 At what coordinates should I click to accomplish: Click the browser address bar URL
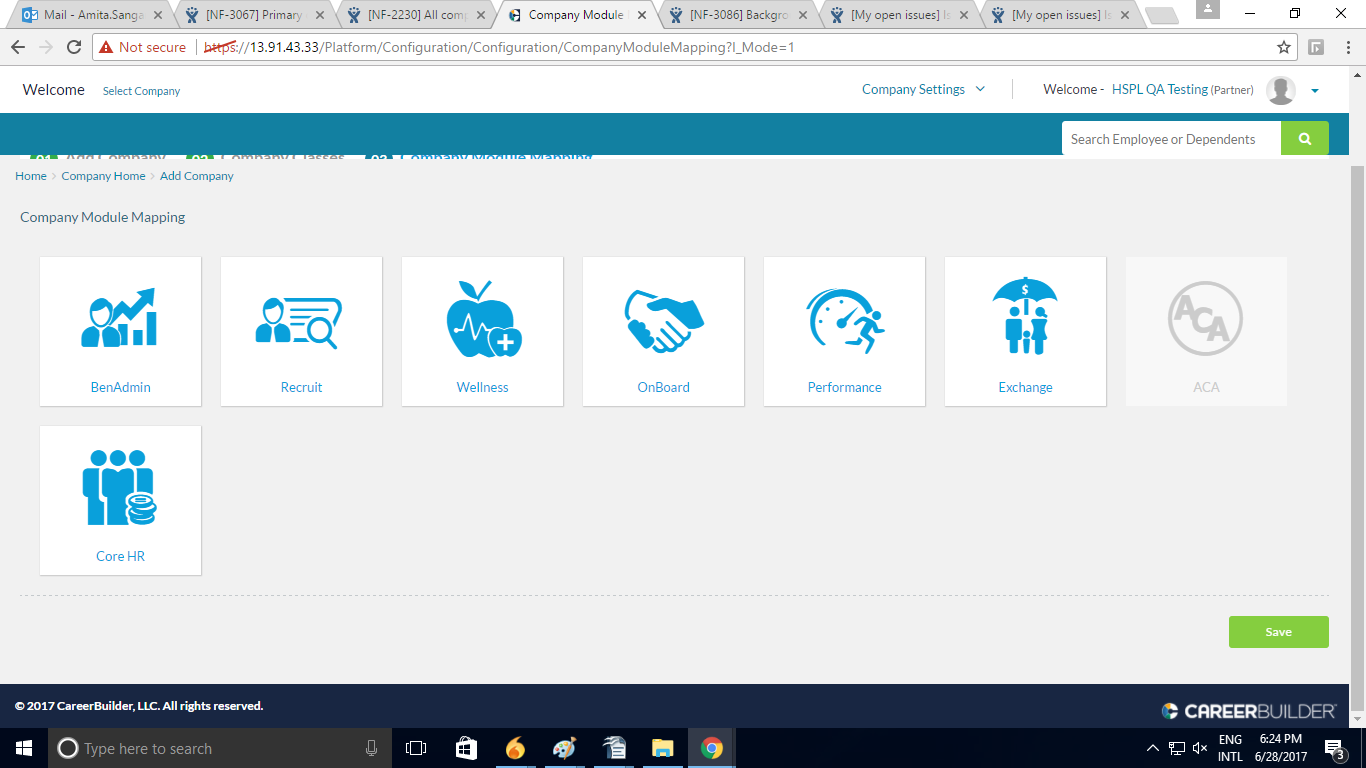click(x=498, y=47)
